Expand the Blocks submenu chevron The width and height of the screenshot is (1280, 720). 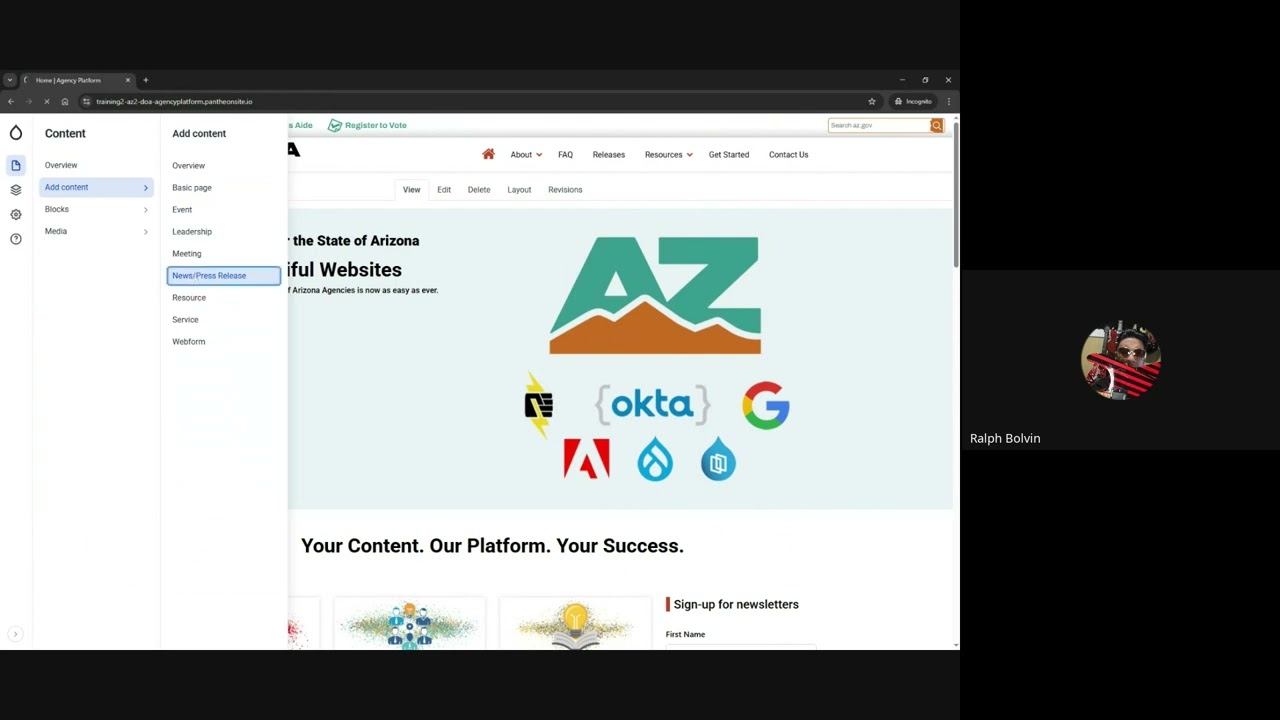[146, 209]
